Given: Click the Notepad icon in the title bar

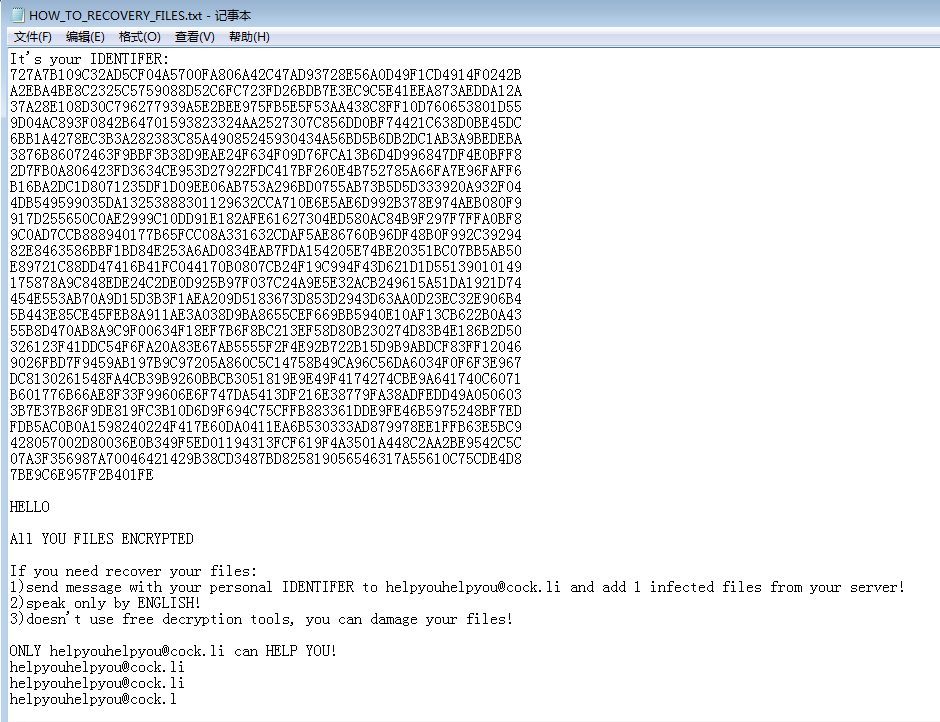Looking at the screenshot, I should pos(17,15).
